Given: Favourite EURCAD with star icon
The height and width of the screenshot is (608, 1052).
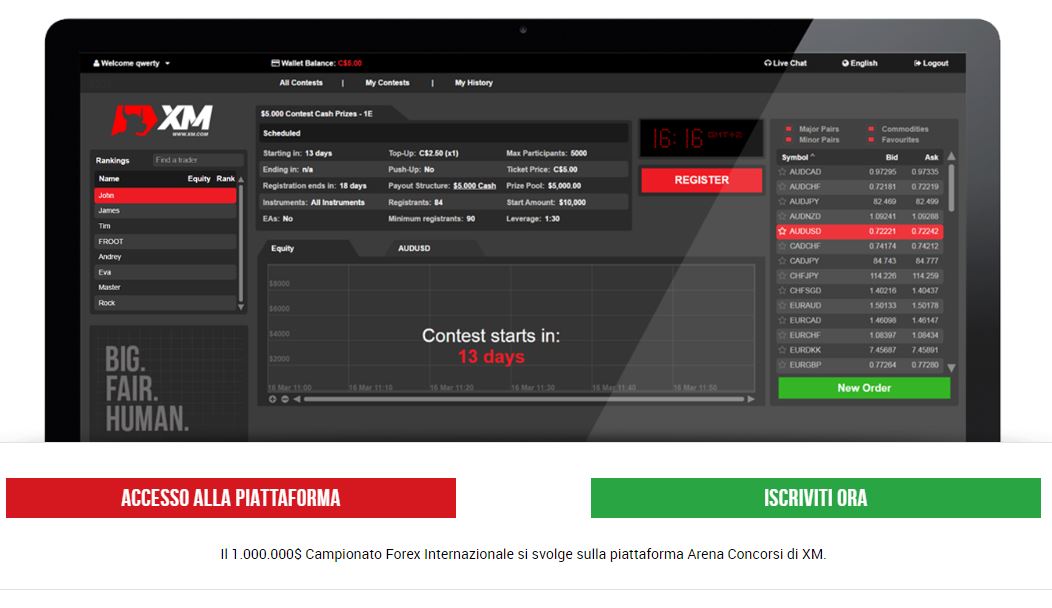Looking at the screenshot, I should (x=782, y=320).
